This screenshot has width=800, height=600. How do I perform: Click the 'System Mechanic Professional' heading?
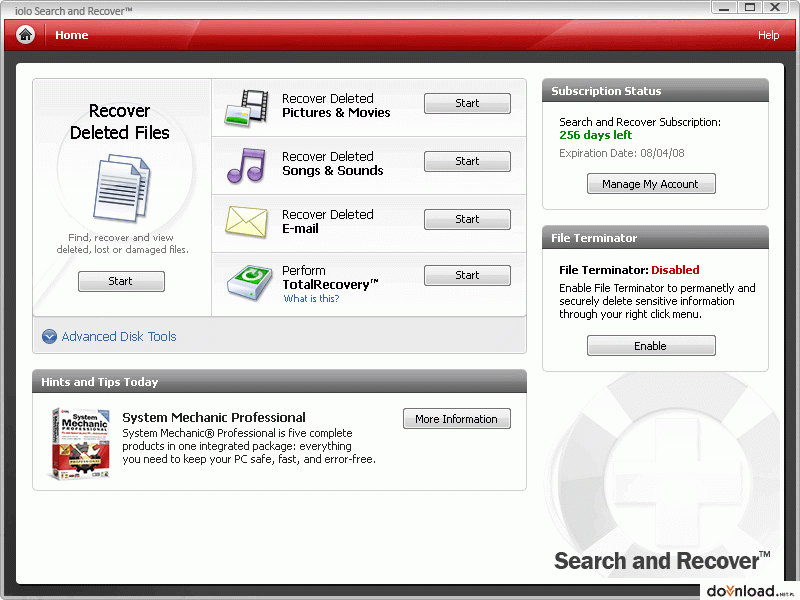tap(214, 417)
